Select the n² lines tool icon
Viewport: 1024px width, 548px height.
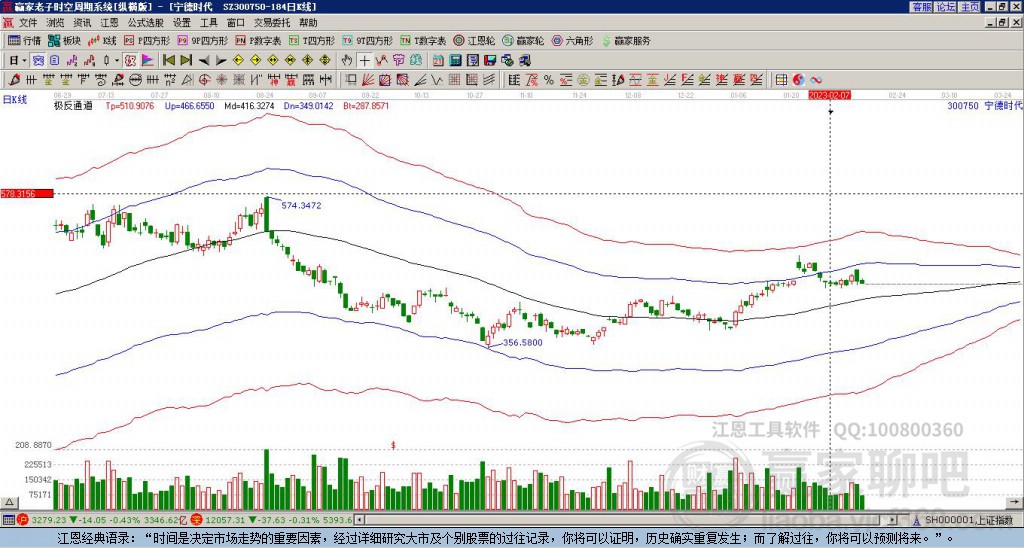[x=170, y=80]
